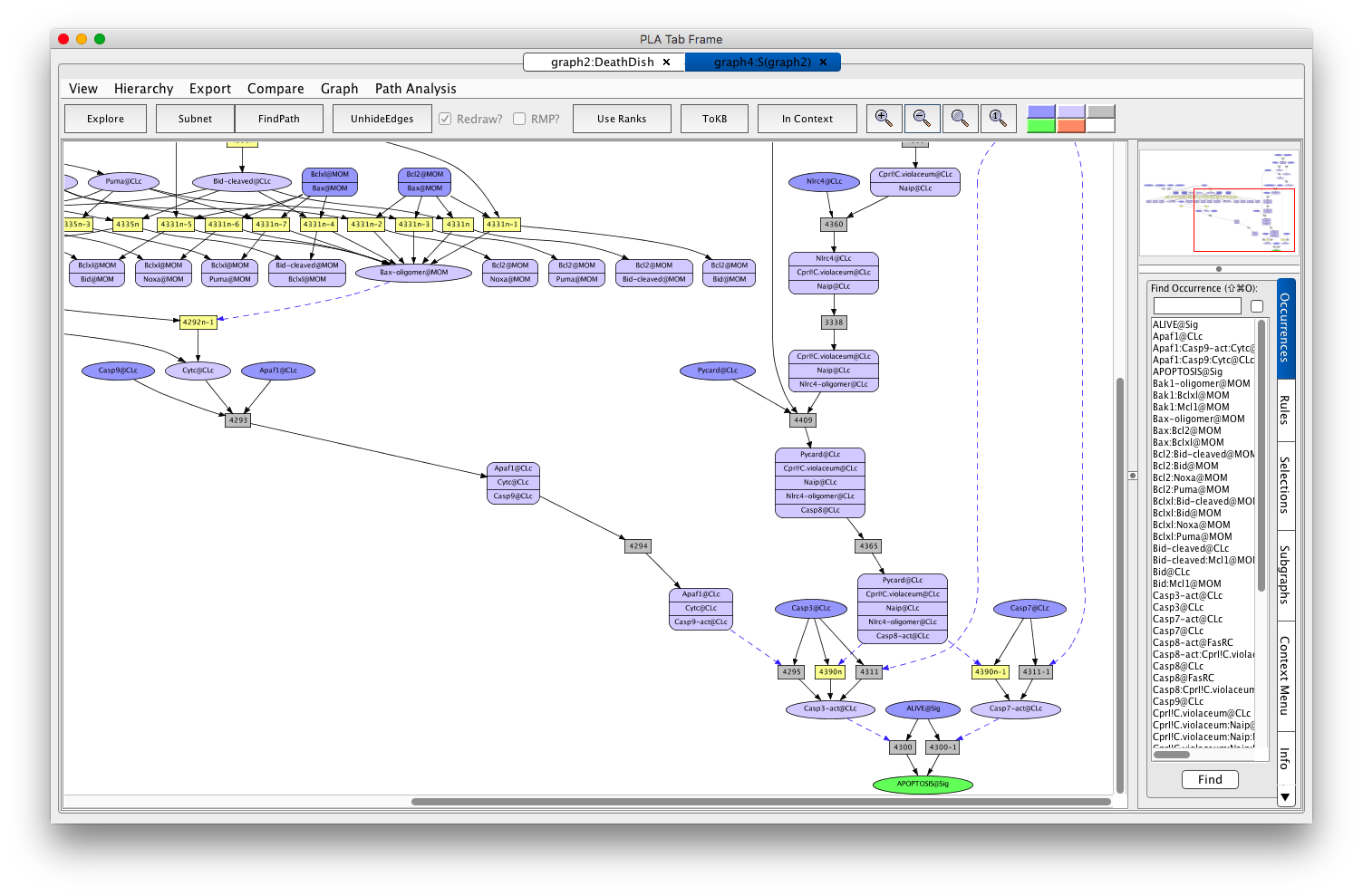Click the ToKB button

[714, 119]
